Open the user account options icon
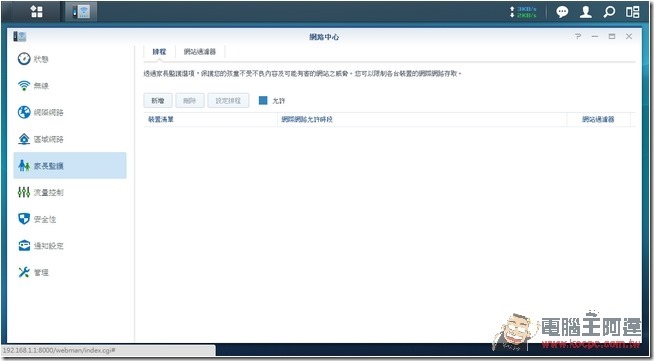The width and height of the screenshot is (654, 361). tap(586, 12)
